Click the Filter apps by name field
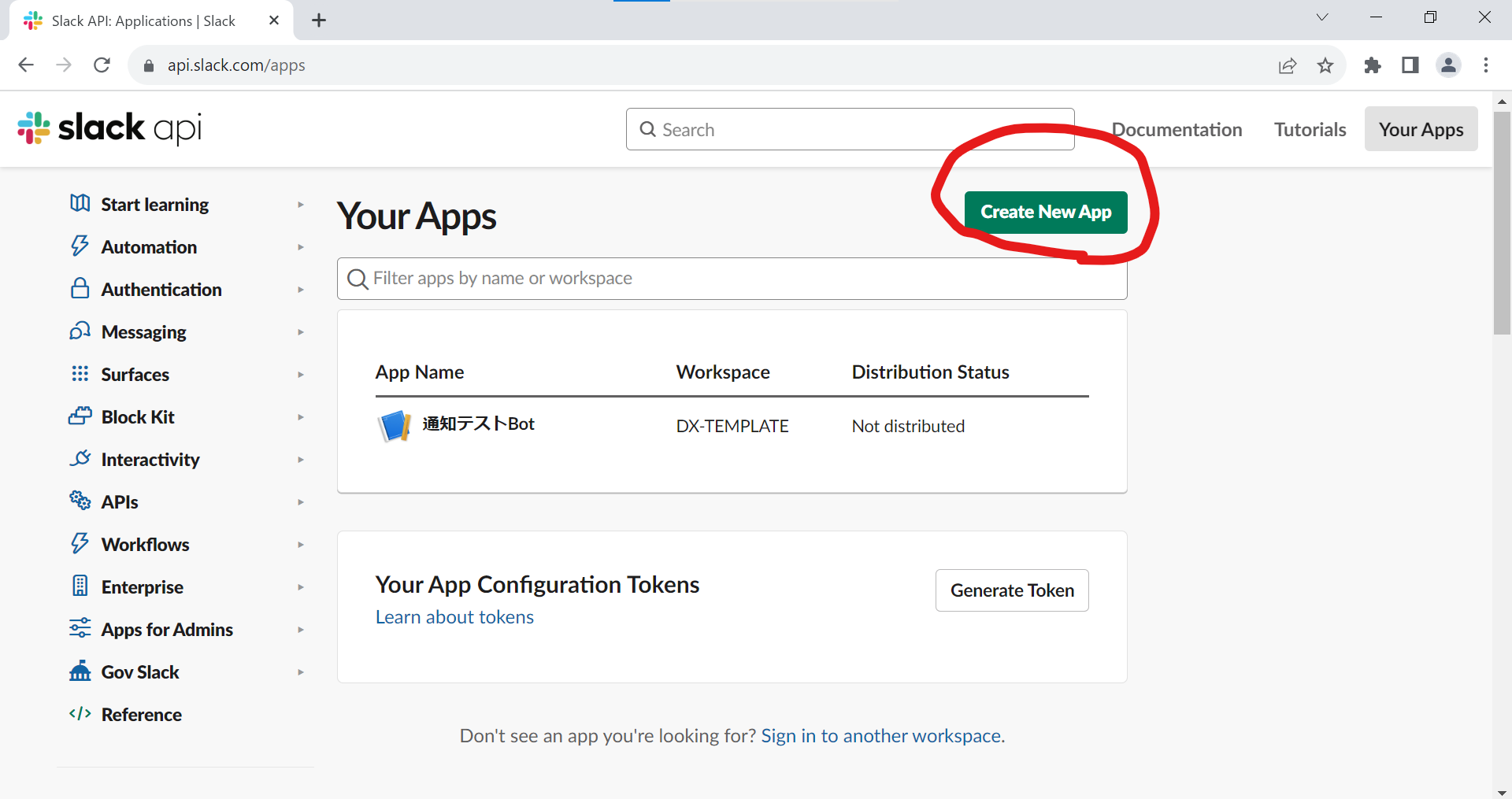Viewport: 1512px width, 799px height. (x=732, y=279)
